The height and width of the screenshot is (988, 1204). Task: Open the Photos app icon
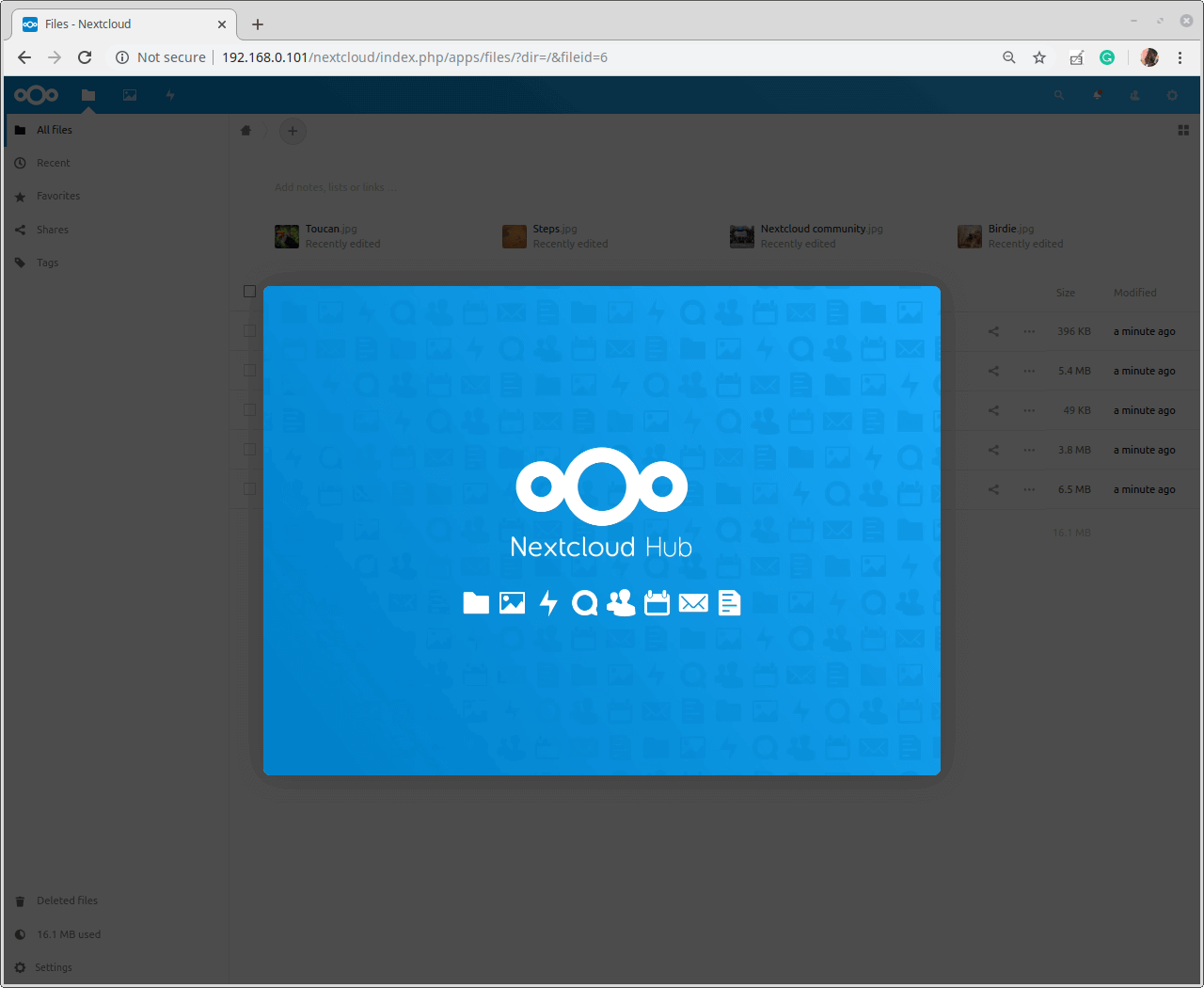click(130, 95)
